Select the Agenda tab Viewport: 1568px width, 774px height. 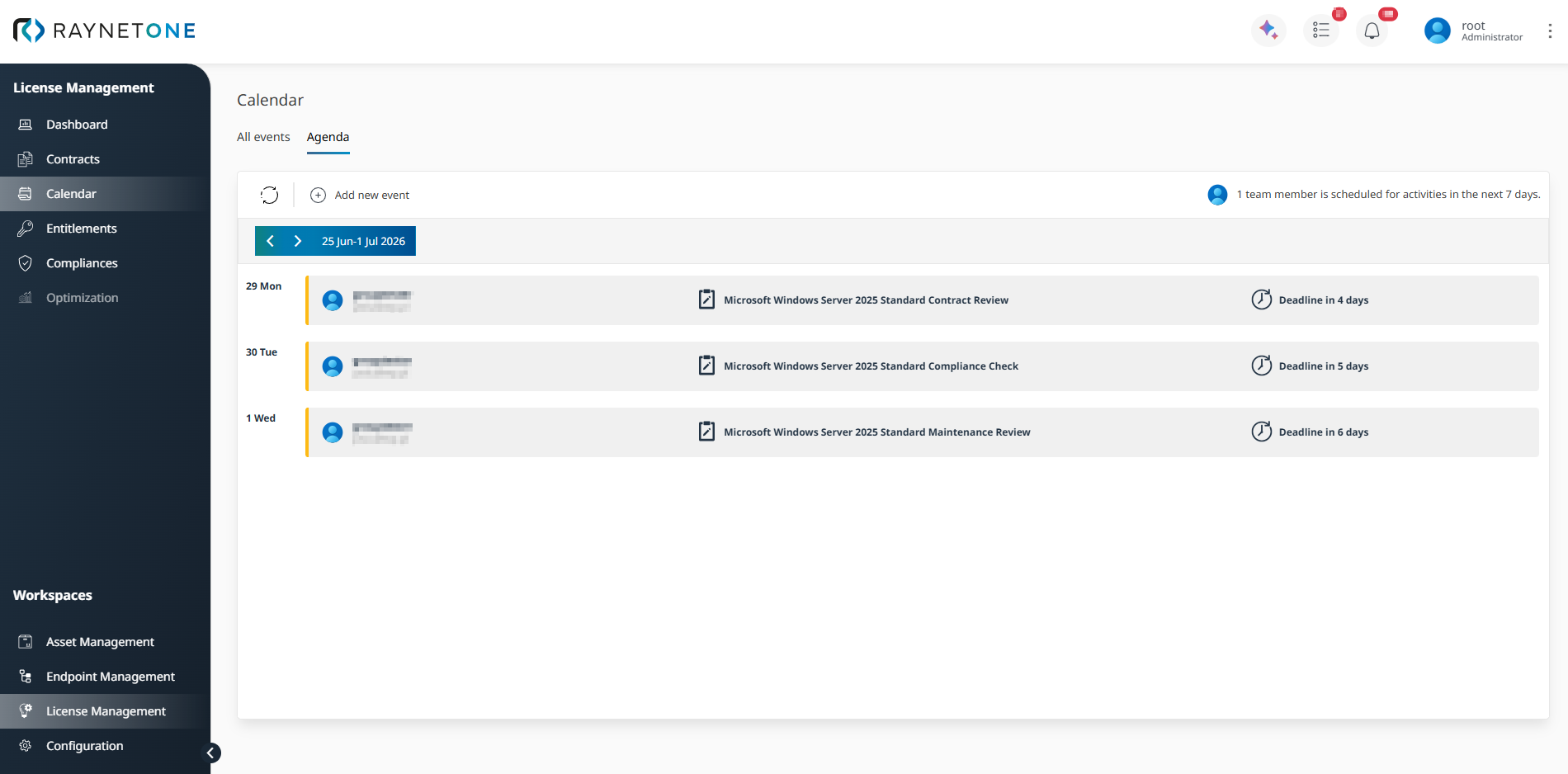[x=328, y=137]
